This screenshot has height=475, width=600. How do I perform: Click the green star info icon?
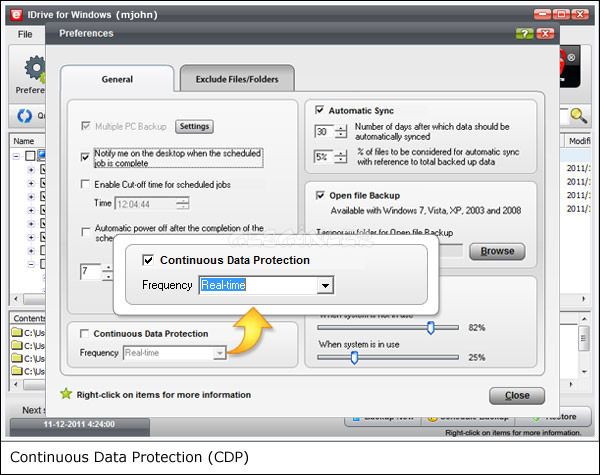click(x=66, y=394)
